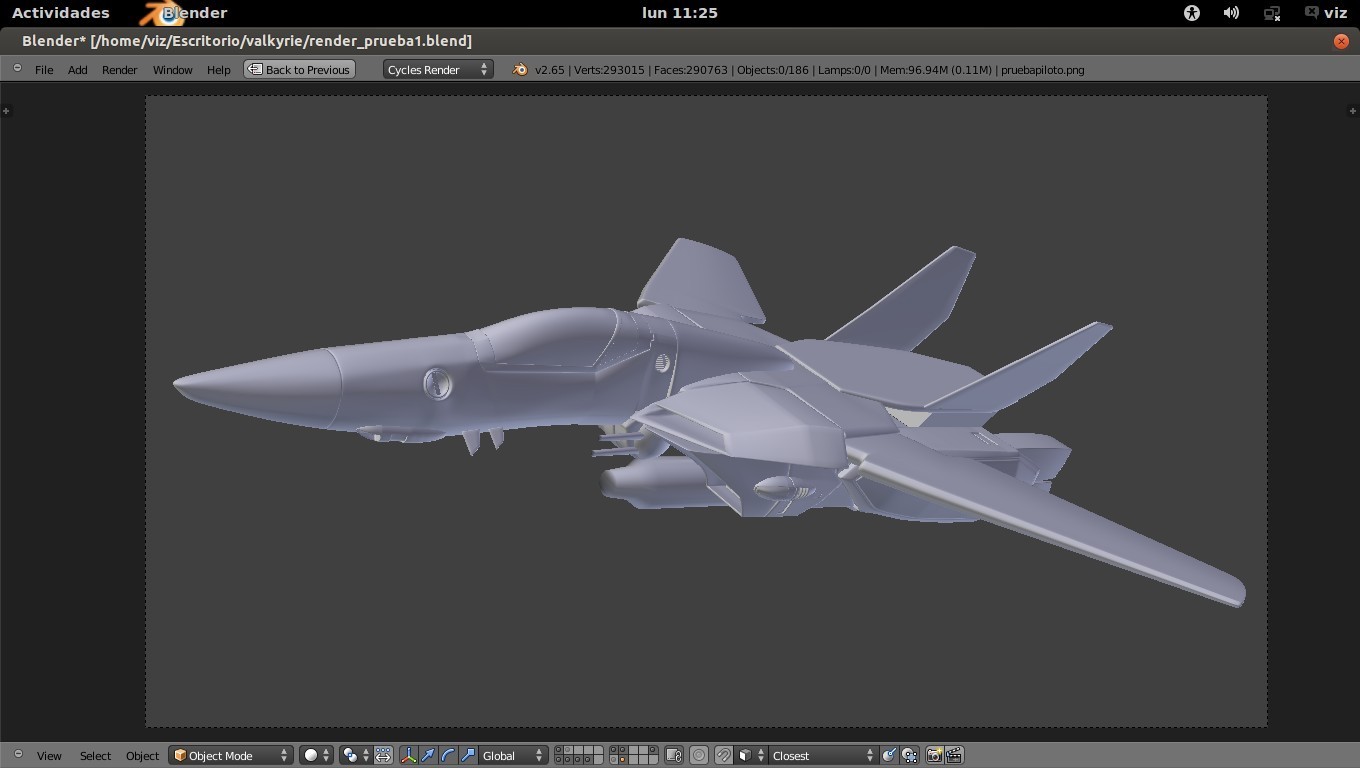Click the Back to Previous button

click(x=300, y=70)
